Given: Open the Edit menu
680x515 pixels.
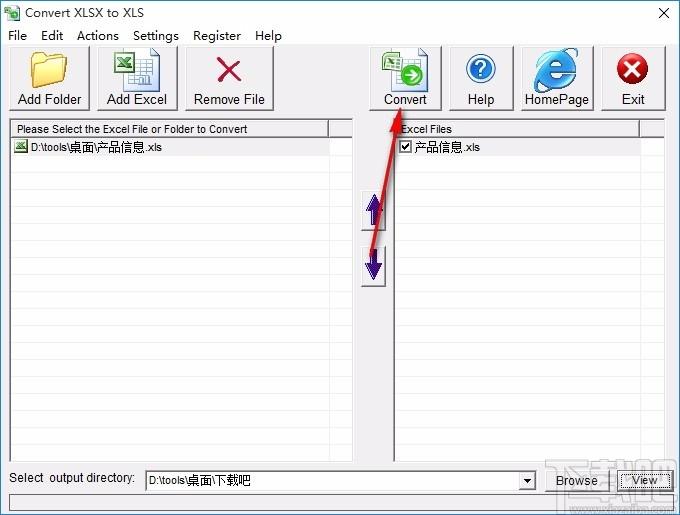Looking at the screenshot, I should pyautogui.click(x=52, y=36).
